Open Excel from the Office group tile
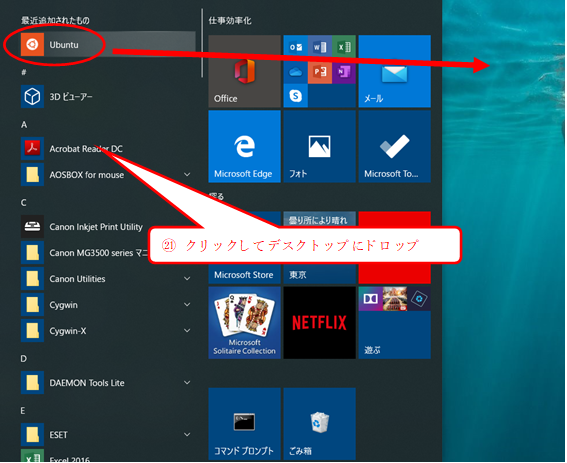Image resolution: width=567 pixels, height=463 pixels. tap(344, 47)
